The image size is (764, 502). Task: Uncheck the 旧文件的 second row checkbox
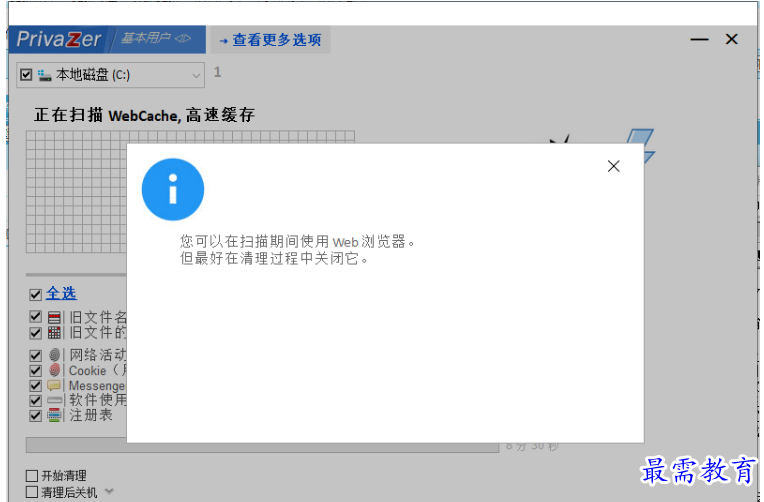[35, 332]
